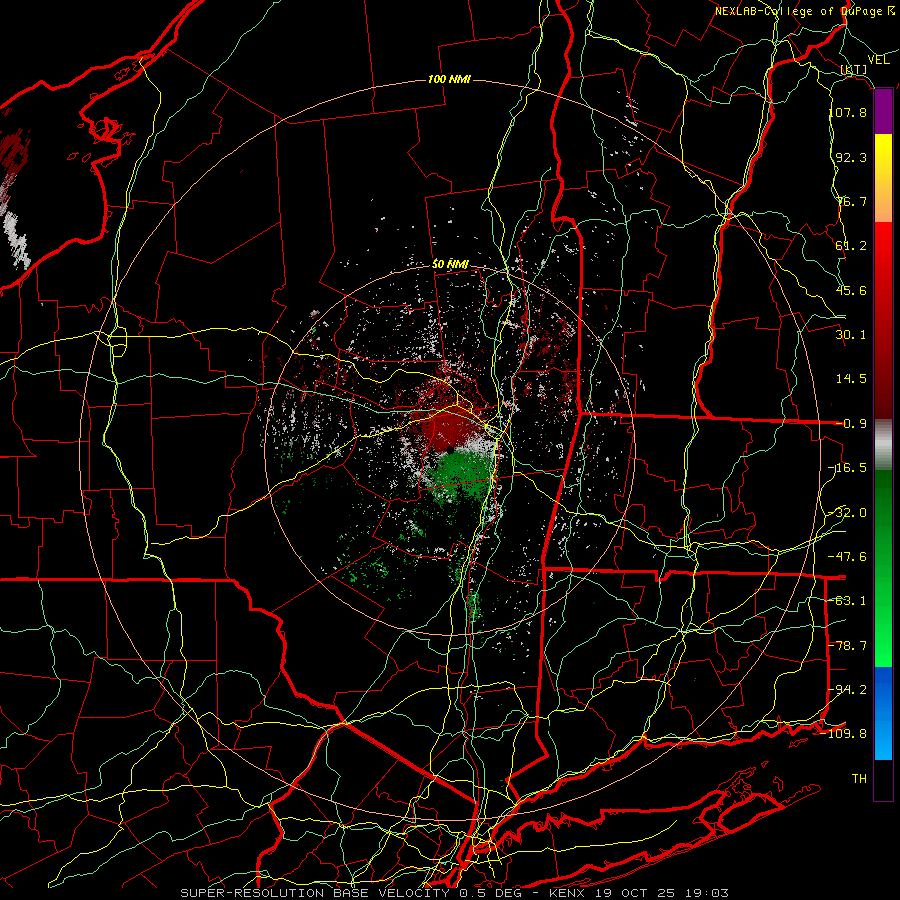Click the -47.6 velocity scale value
This screenshot has height=900, width=900.
[x=848, y=557]
